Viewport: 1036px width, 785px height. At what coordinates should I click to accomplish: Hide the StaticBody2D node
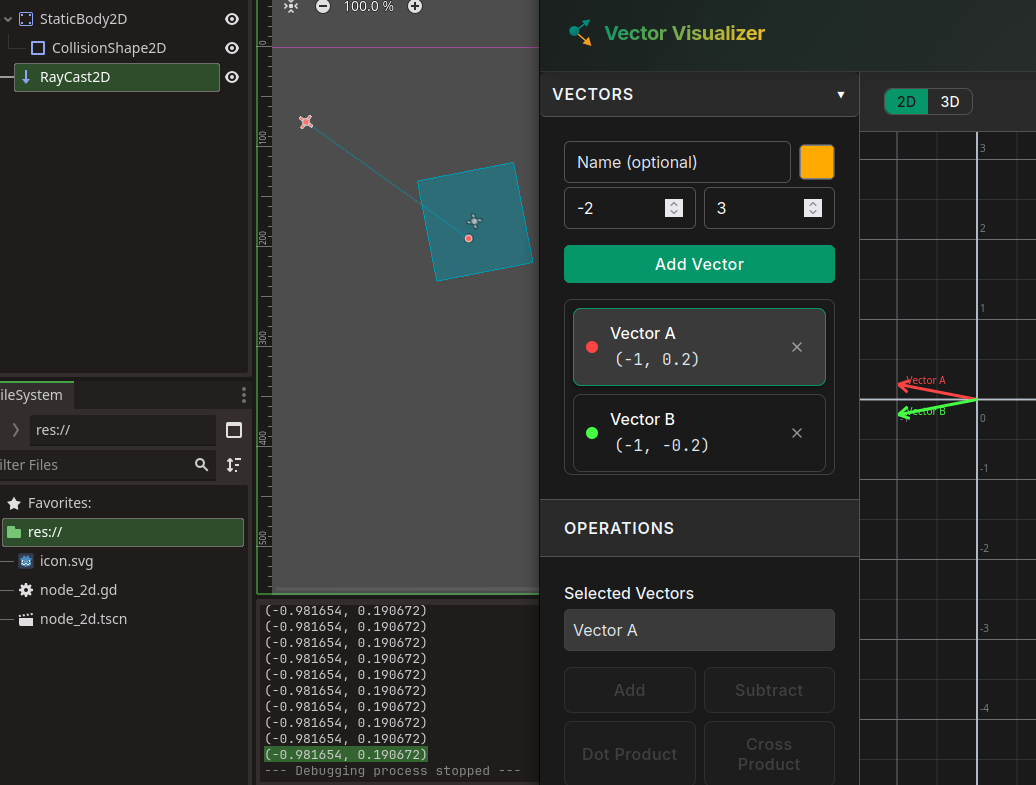tap(232, 19)
